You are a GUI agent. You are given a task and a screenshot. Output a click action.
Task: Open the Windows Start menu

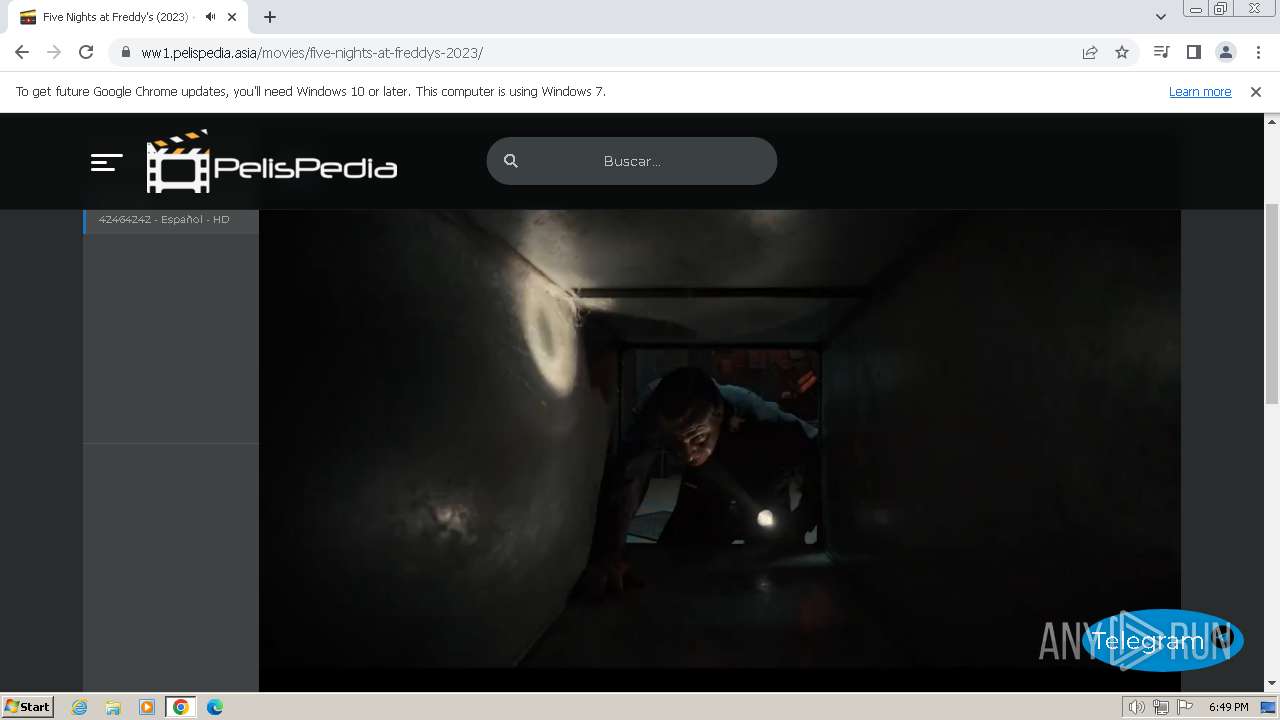[x=27, y=707]
